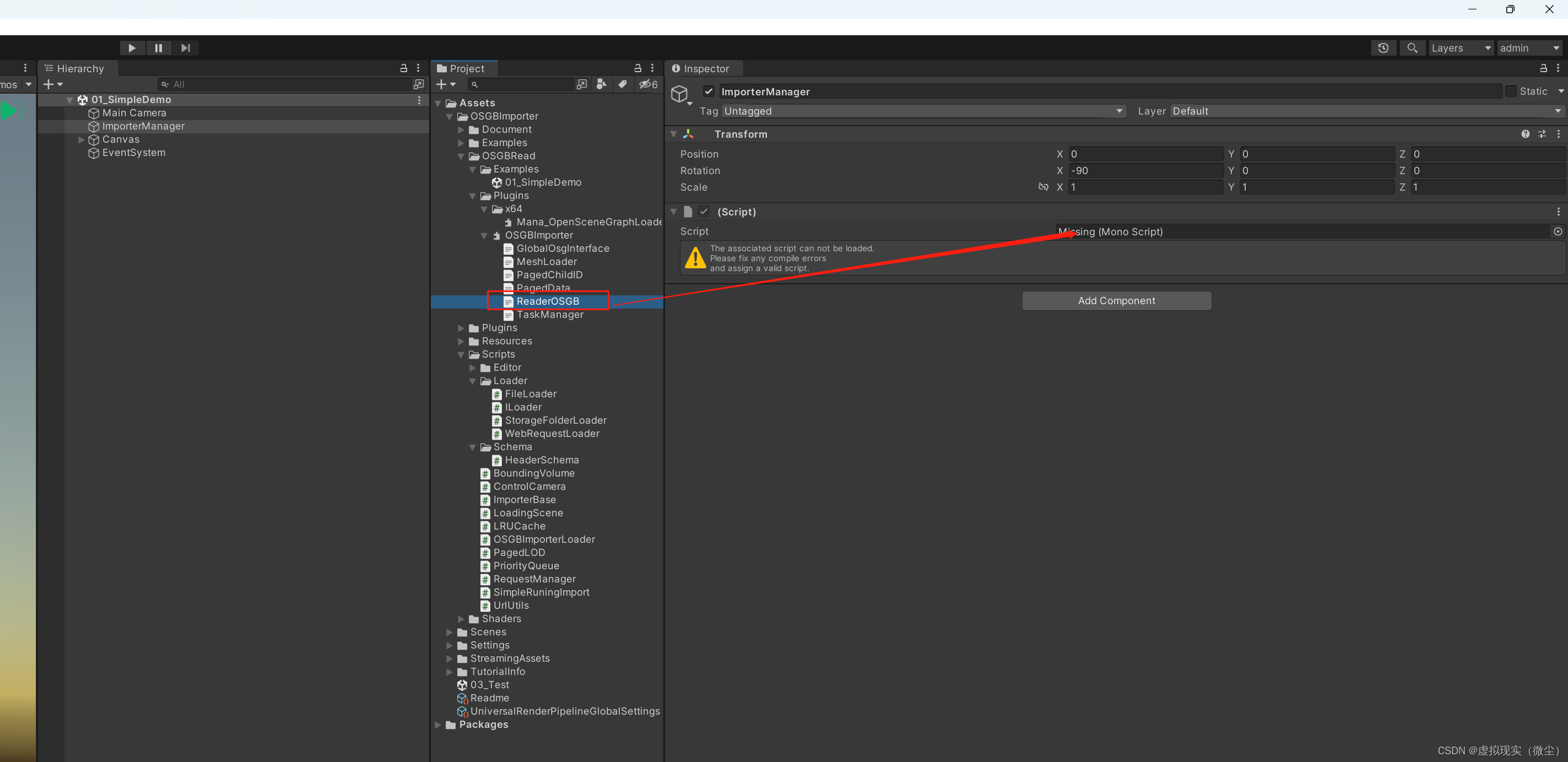Image resolution: width=1568 pixels, height=762 pixels.
Task: Open Filter by Type in the Project toolbar
Action: [x=602, y=84]
